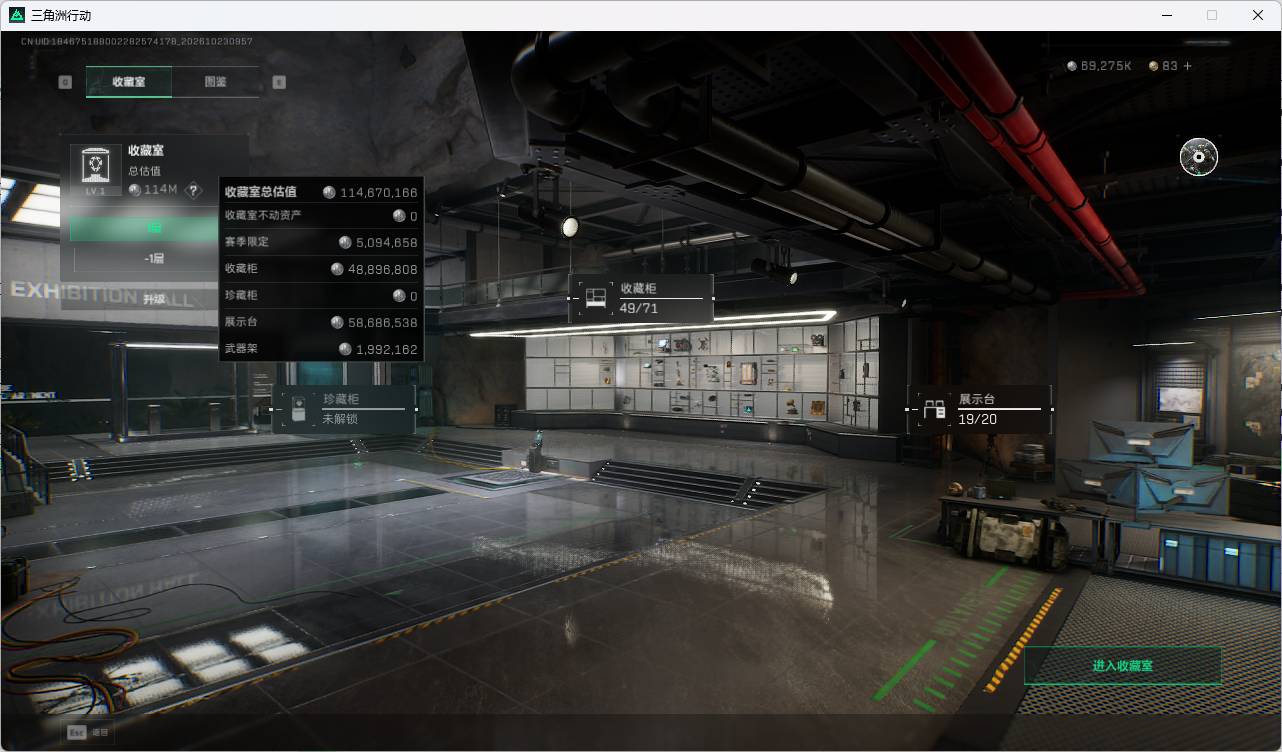The width and height of the screenshot is (1282, 752).
Task: Click the 69,275K currency amount
Action: click(1106, 66)
